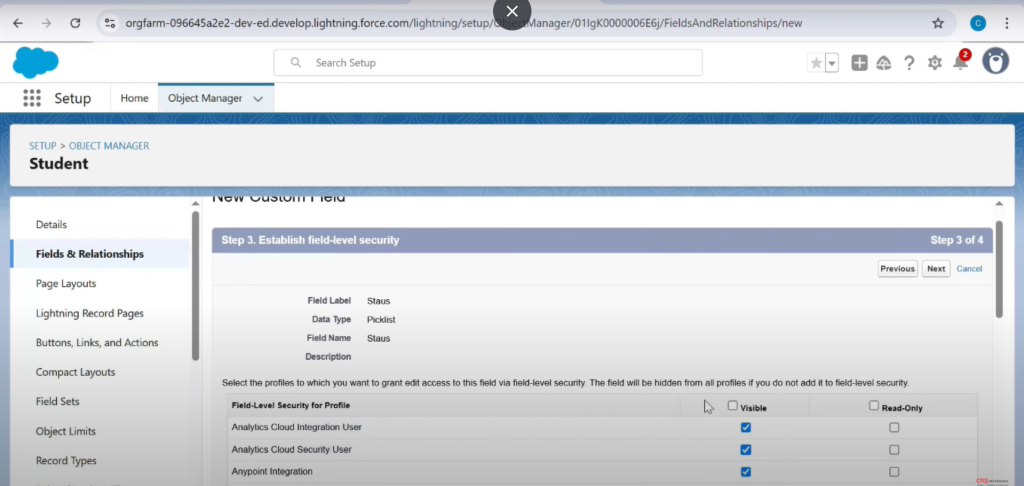Open the notifications bell
Viewport: 1024px width, 486px height.
pos(960,62)
